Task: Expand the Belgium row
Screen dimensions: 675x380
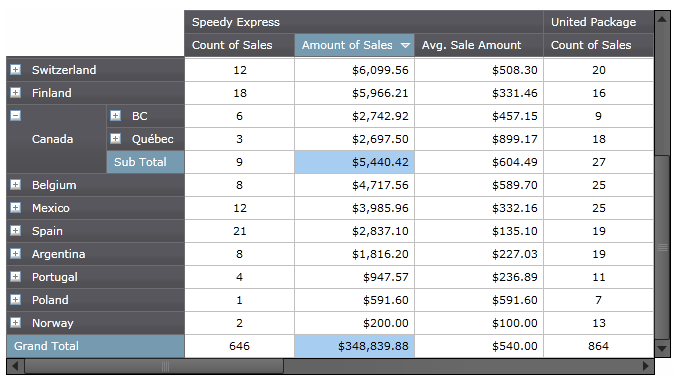Action: 15,185
